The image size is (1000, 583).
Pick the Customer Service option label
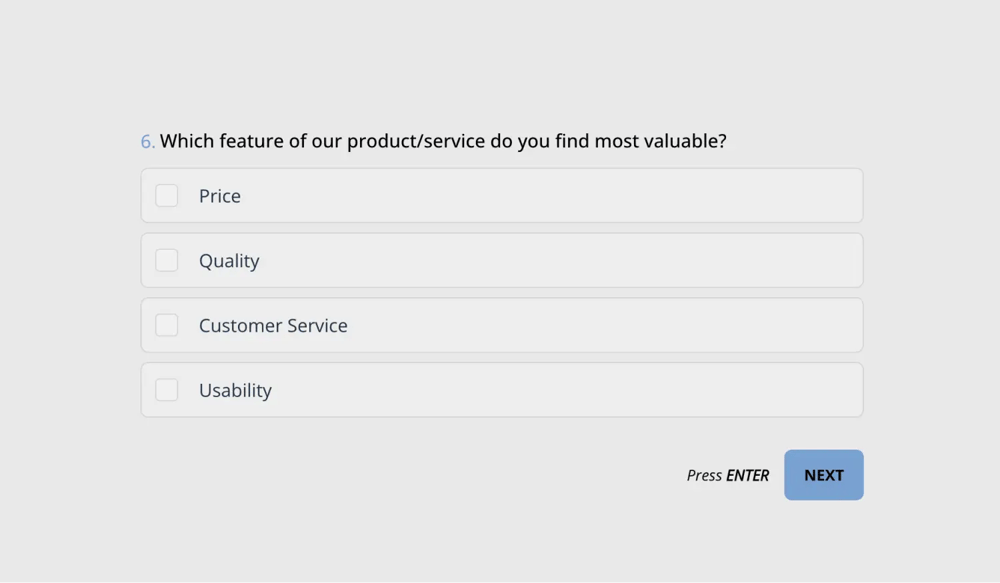pyautogui.click(x=273, y=326)
